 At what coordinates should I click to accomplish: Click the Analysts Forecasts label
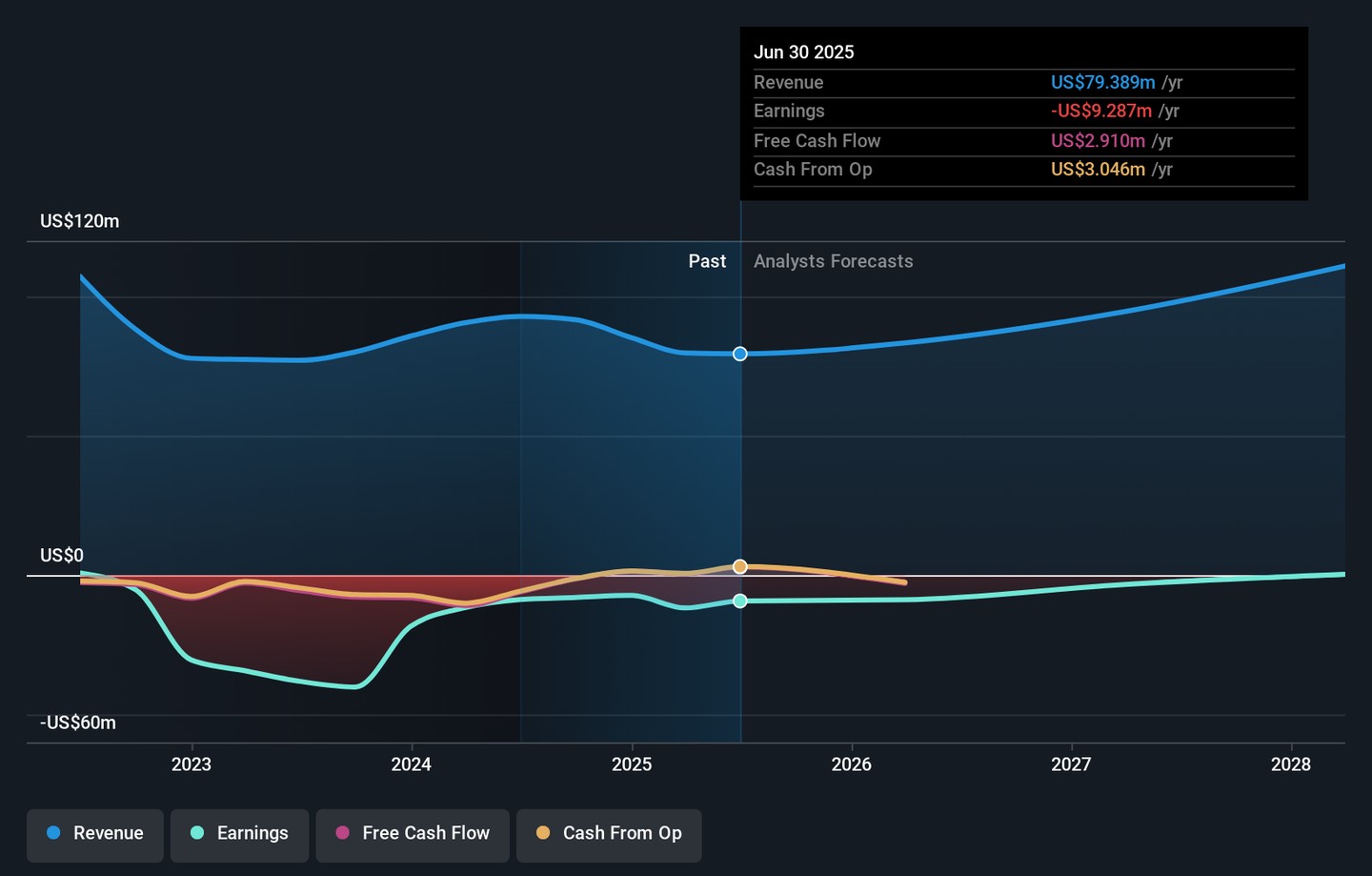point(833,261)
